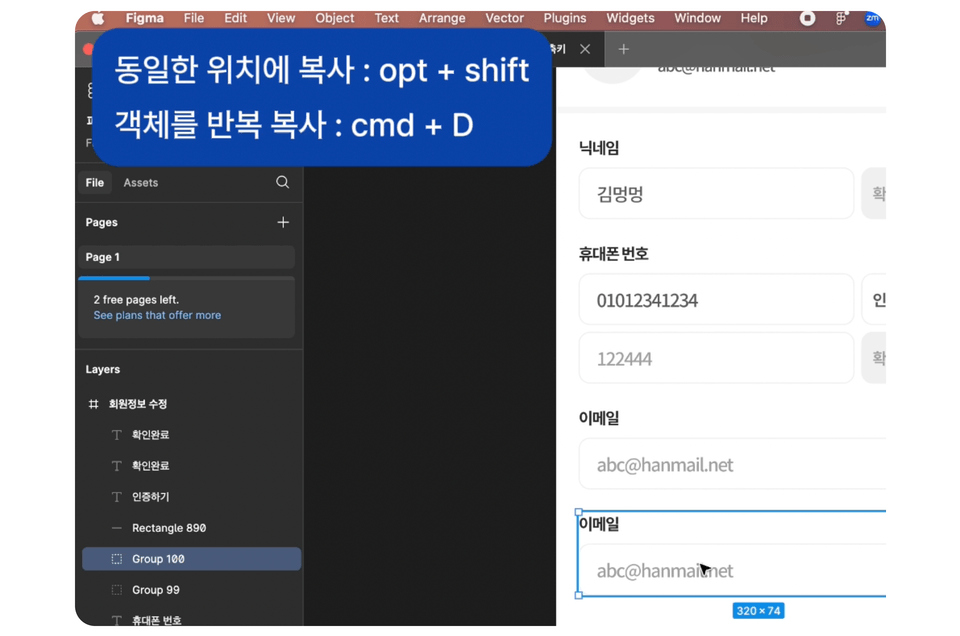960x636 pixels.
Task: Open the Figma status icon in the menu bar
Action: click(x=841, y=18)
